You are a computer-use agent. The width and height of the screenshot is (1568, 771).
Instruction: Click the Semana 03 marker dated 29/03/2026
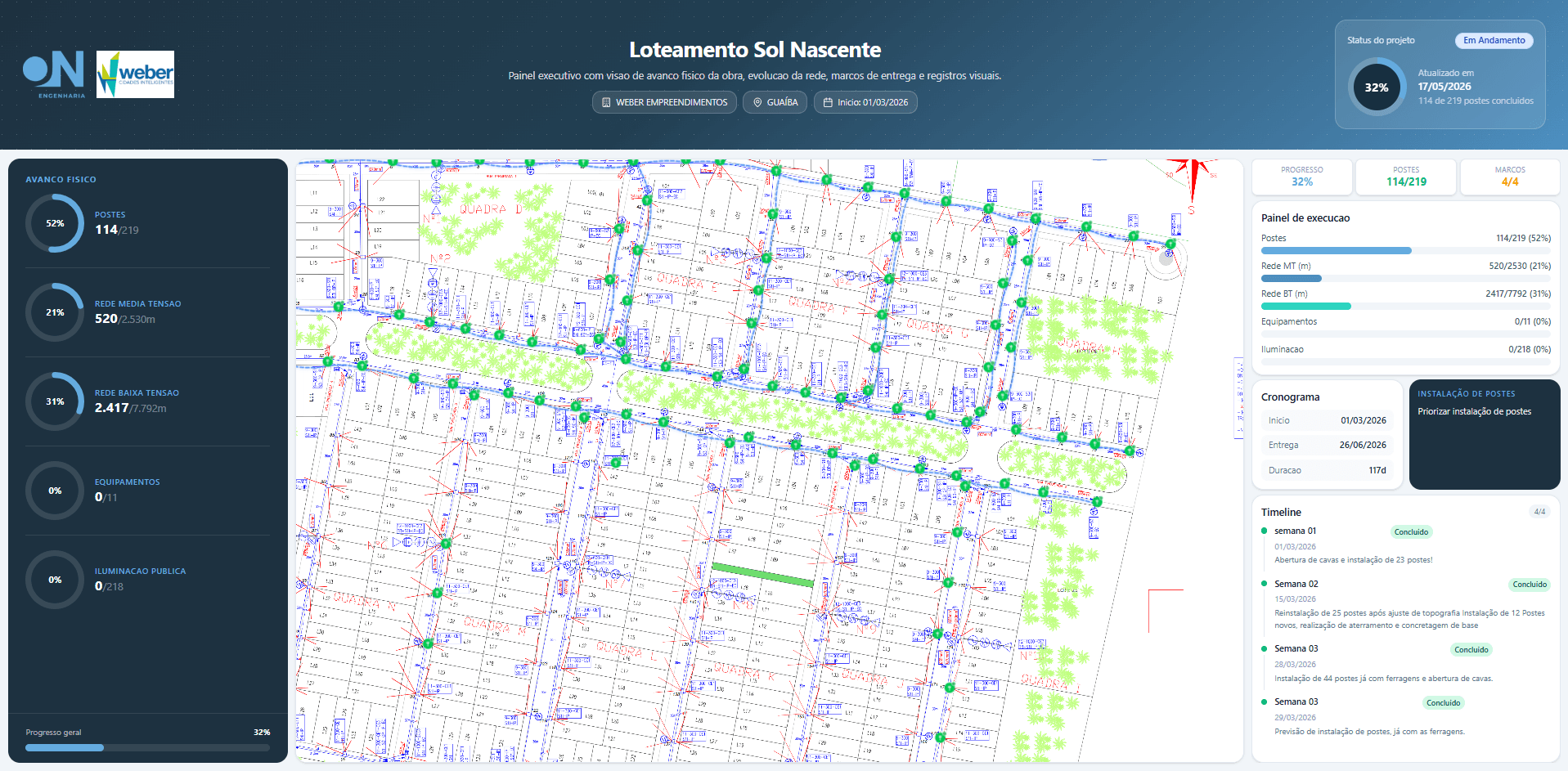pyautogui.click(x=1265, y=702)
